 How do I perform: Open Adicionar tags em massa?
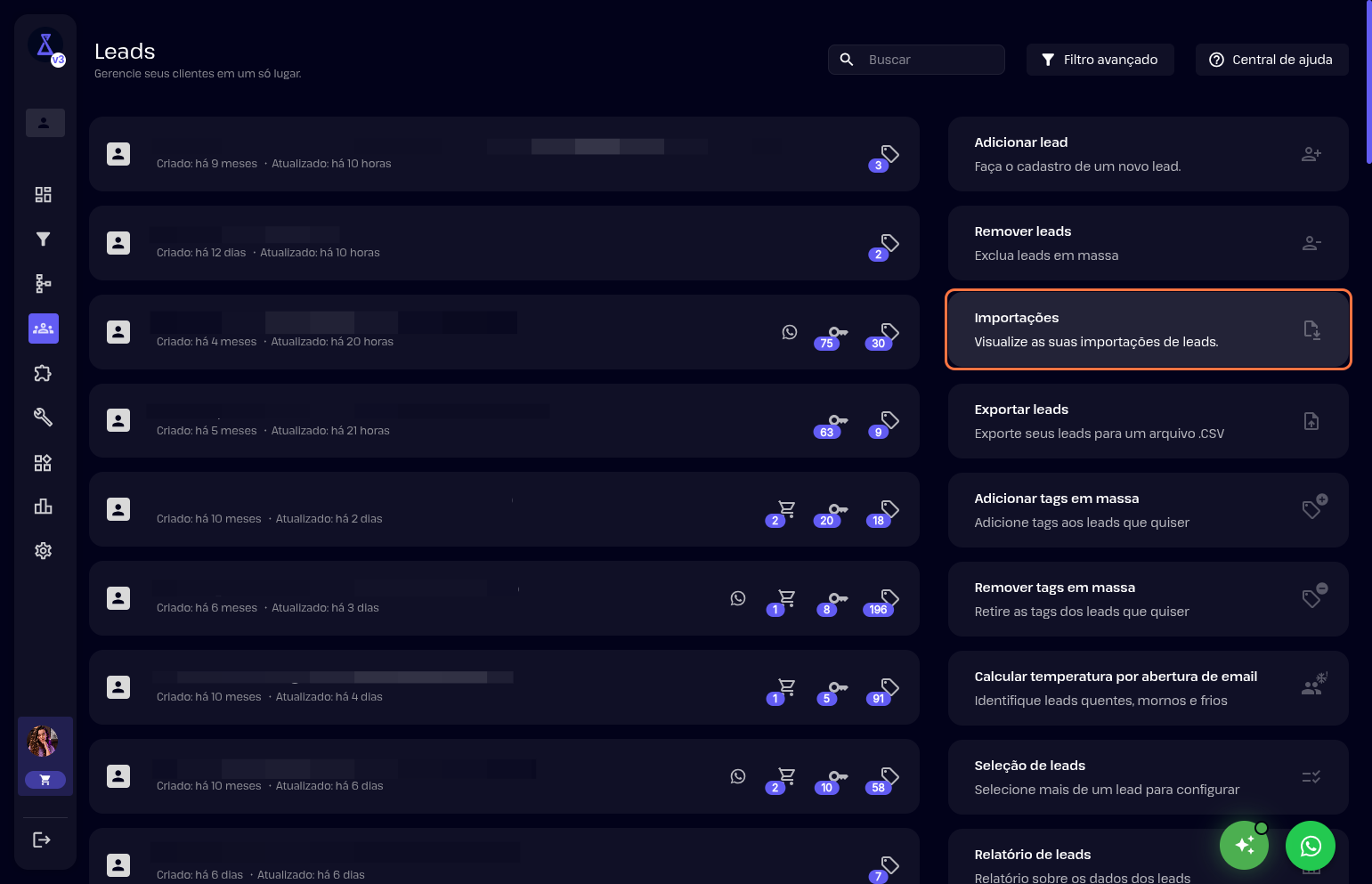click(1147, 510)
